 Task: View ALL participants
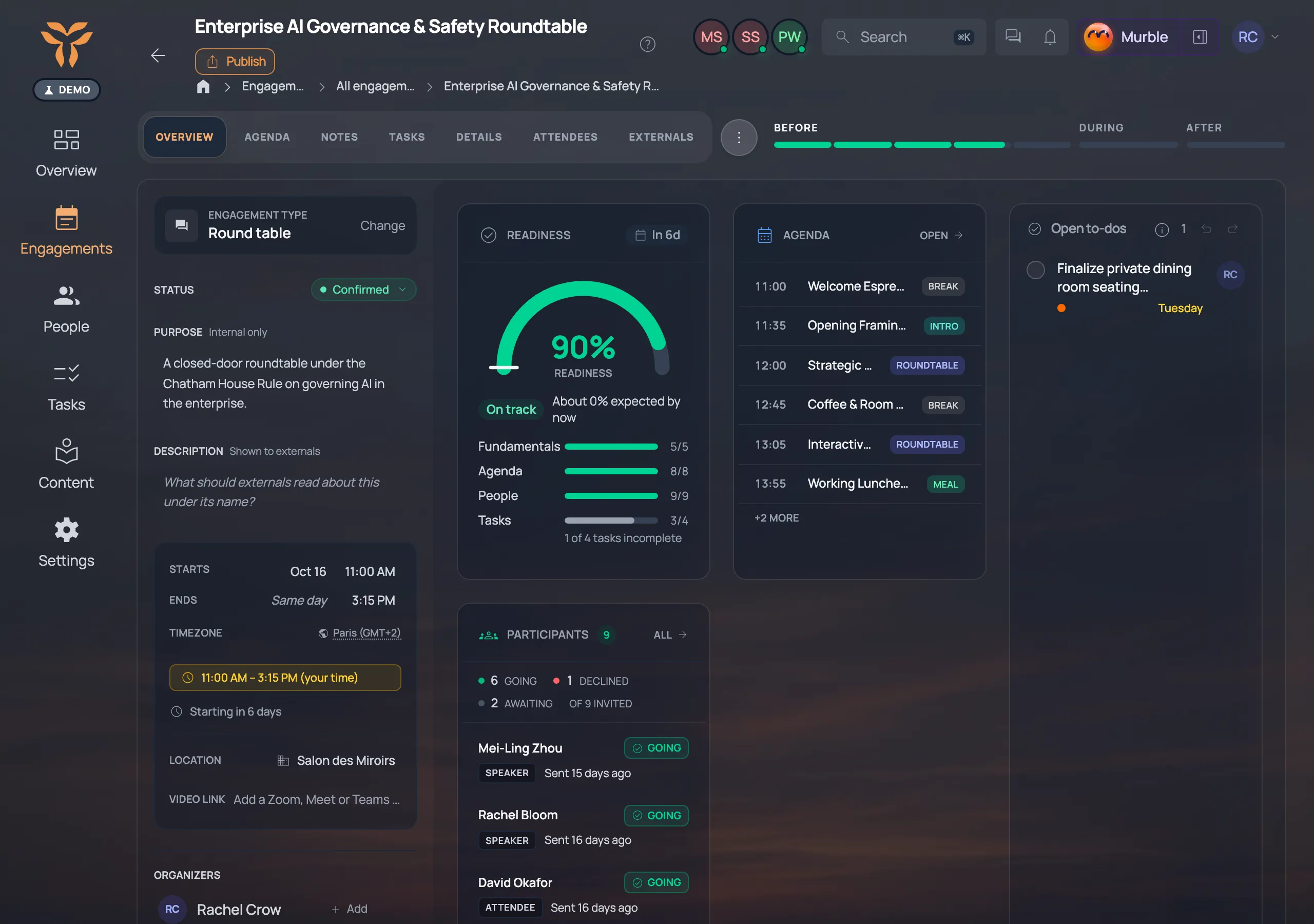670,634
